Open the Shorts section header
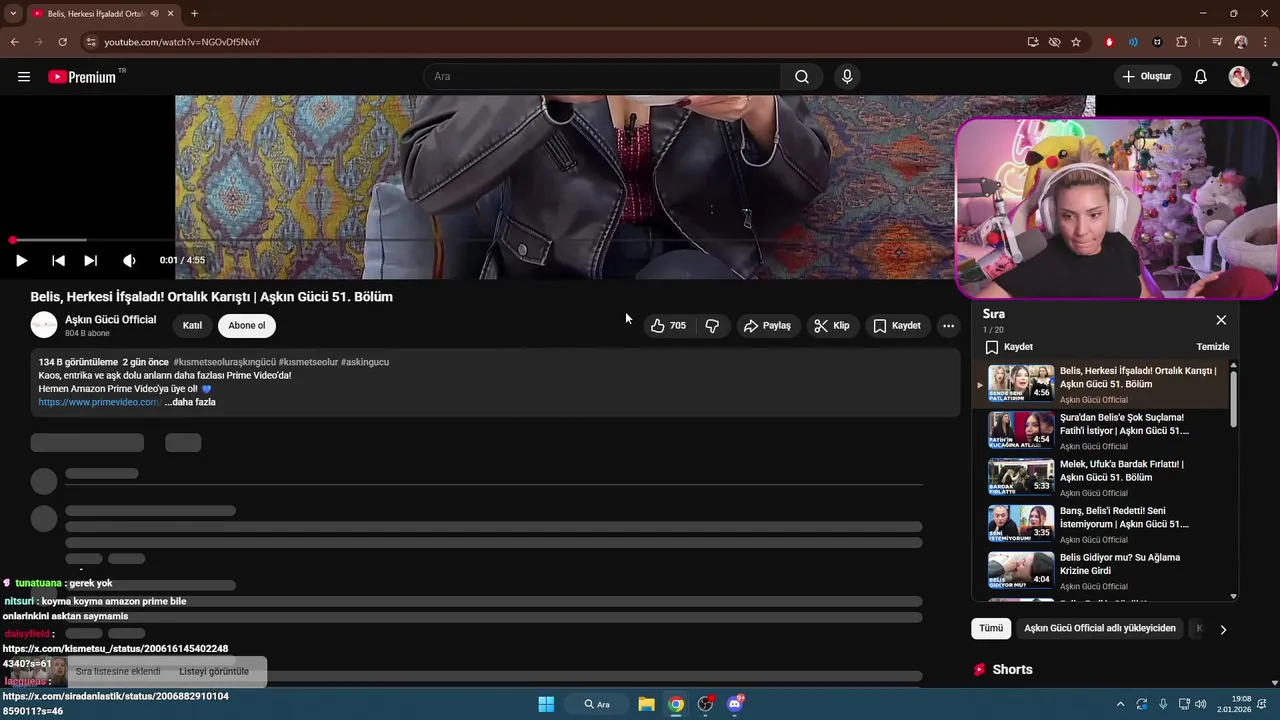Screen dimensions: 1280x720 point(1003,670)
